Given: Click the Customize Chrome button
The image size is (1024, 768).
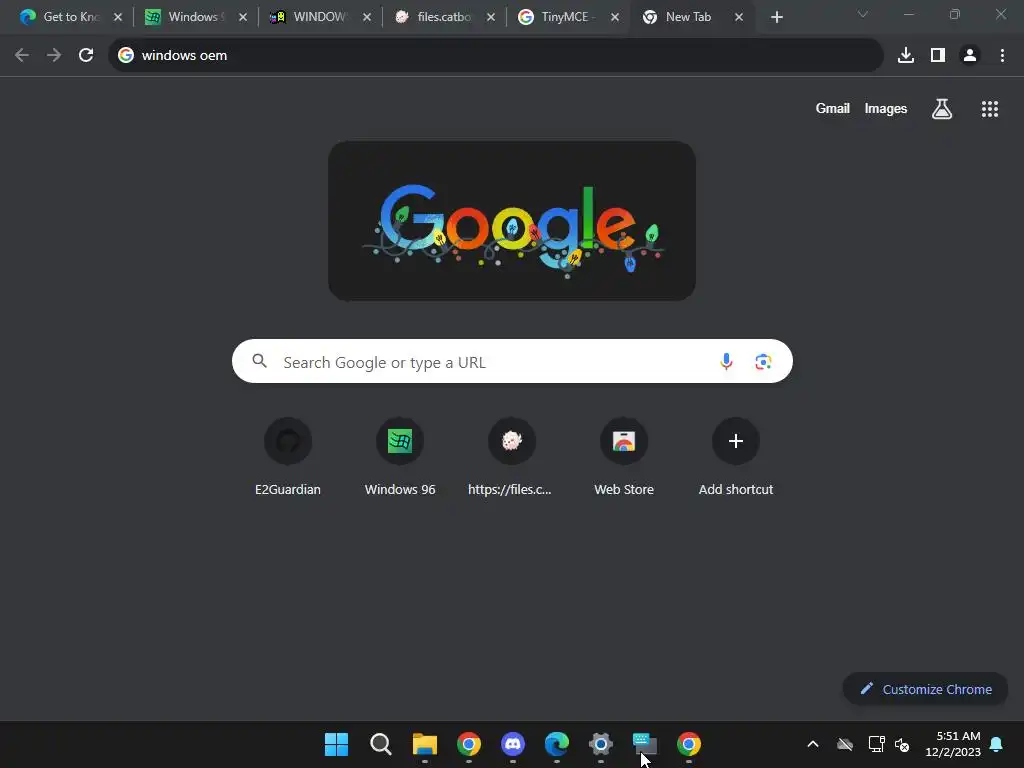Looking at the screenshot, I should [925, 689].
